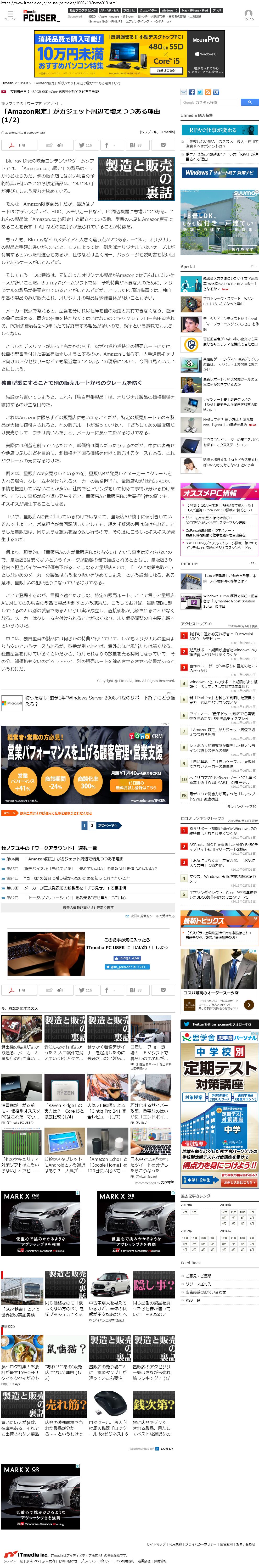The image size is (259, 1568).
Task: Open the AR・VR・MR navigation tab
Action: (x=109, y=10)
